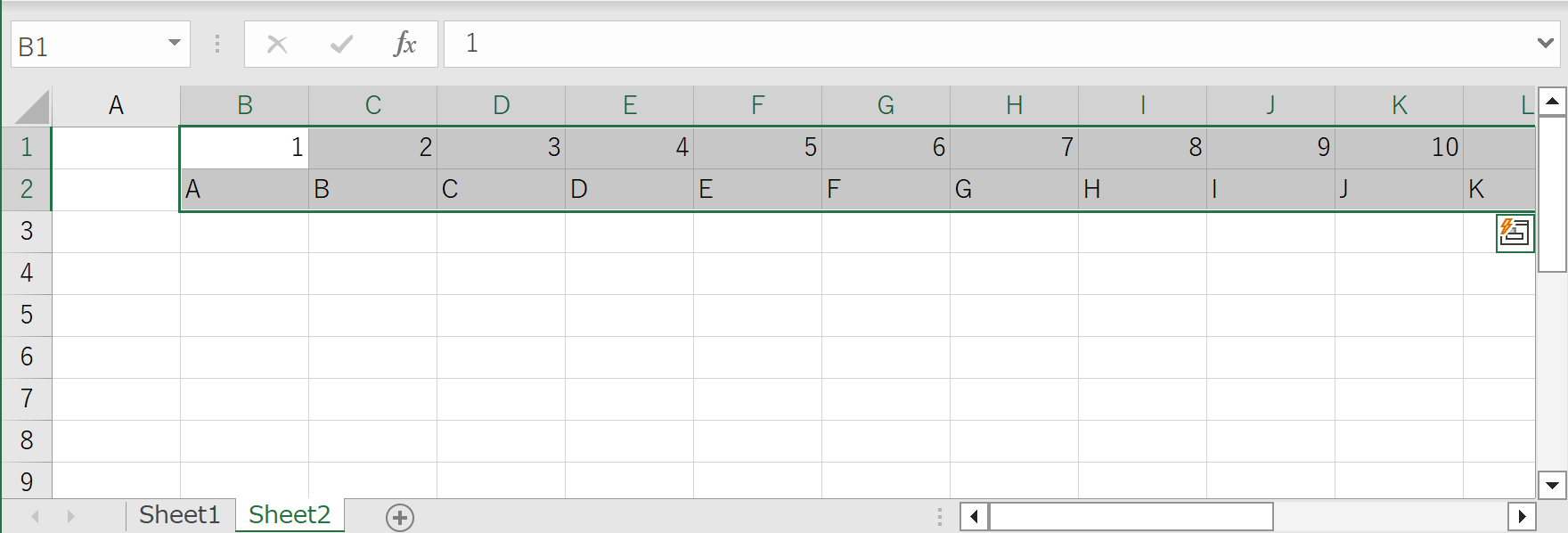
Task: Open the Name Box dropdown arrow
Action: [x=175, y=44]
